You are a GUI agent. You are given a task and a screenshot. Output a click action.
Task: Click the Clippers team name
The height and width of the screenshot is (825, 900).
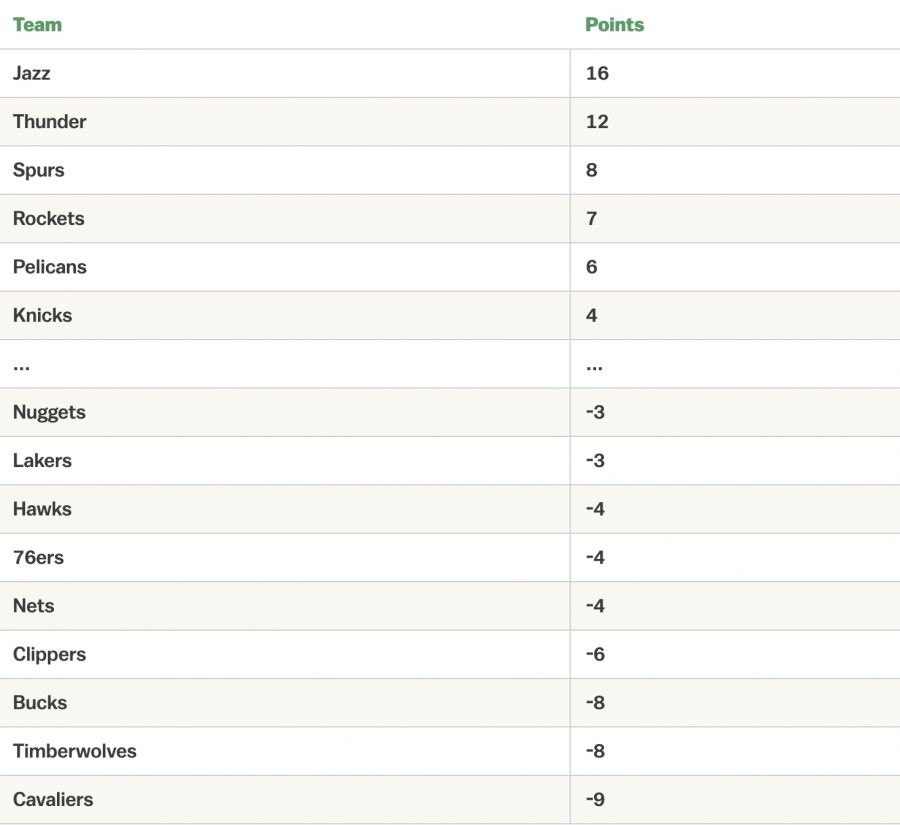50,655
